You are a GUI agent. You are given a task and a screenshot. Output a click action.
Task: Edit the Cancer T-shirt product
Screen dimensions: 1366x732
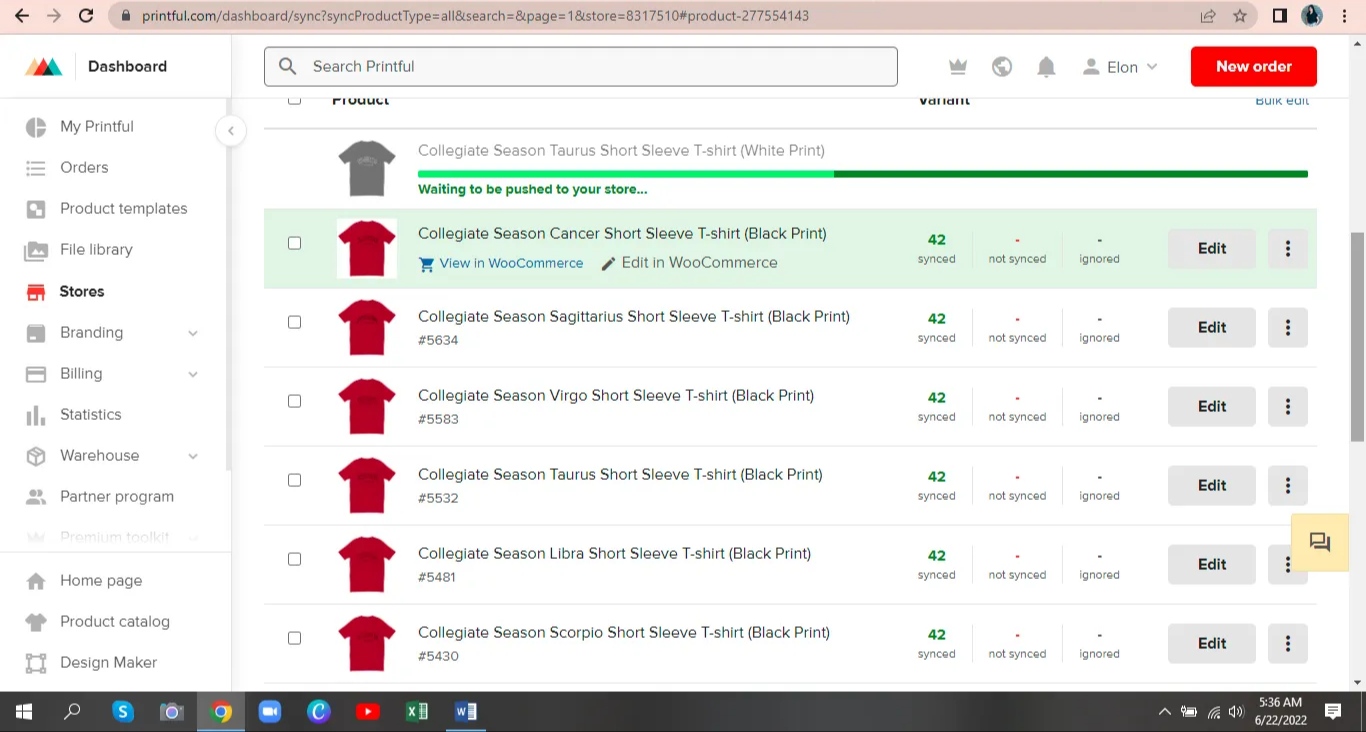click(x=1212, y=249)
